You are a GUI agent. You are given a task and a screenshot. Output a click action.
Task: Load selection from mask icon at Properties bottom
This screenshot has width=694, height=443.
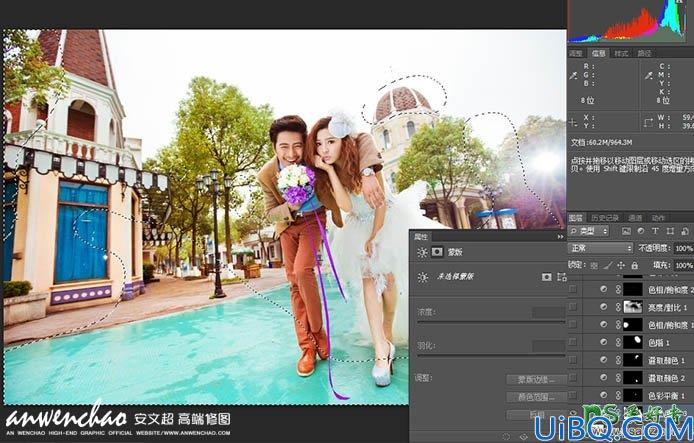[507, 437]
